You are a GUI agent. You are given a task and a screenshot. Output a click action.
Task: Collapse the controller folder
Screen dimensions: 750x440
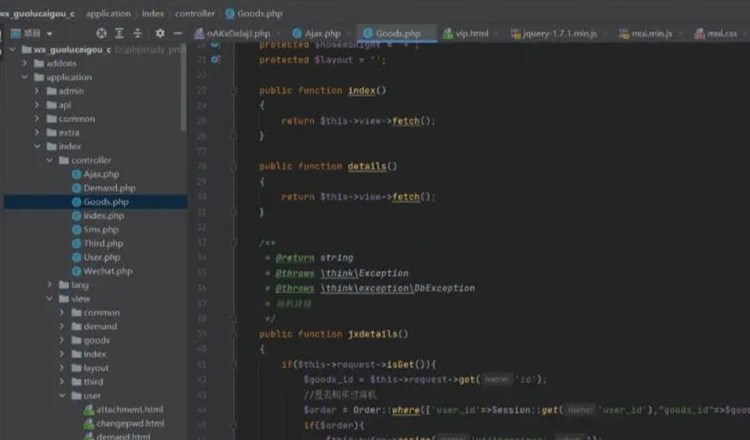[x=51, y=160]
